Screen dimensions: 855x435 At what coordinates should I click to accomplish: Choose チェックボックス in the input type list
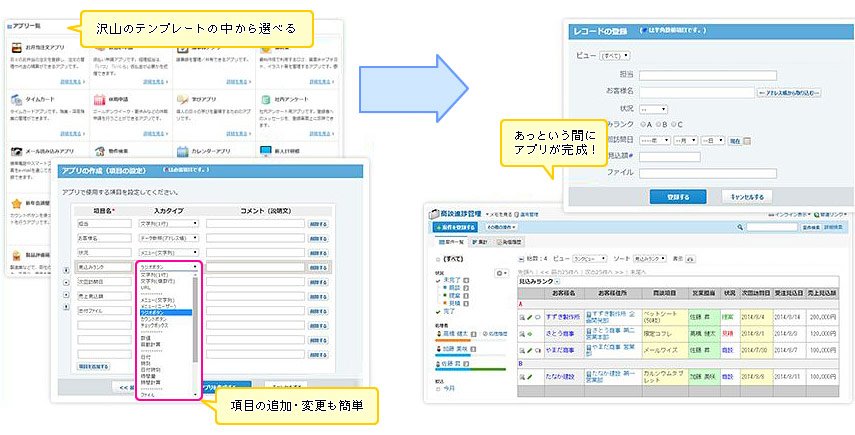click(x=154, y=325)
